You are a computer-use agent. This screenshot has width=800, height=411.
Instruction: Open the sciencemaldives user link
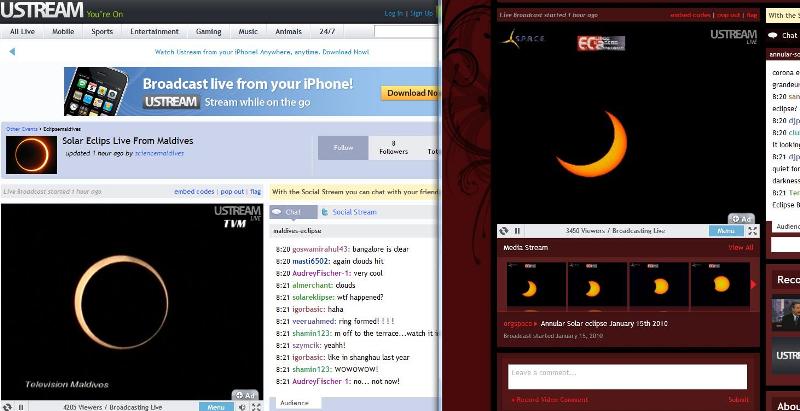(160, 153)
